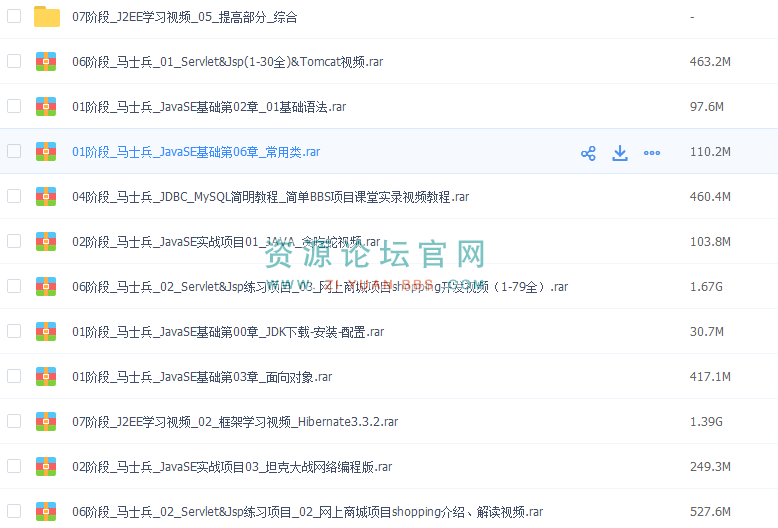Open file 07阶段 框架学习视频_Hibernate3.3.2.rar
This screenshot has width=778, height=528.
pos(235,422)
